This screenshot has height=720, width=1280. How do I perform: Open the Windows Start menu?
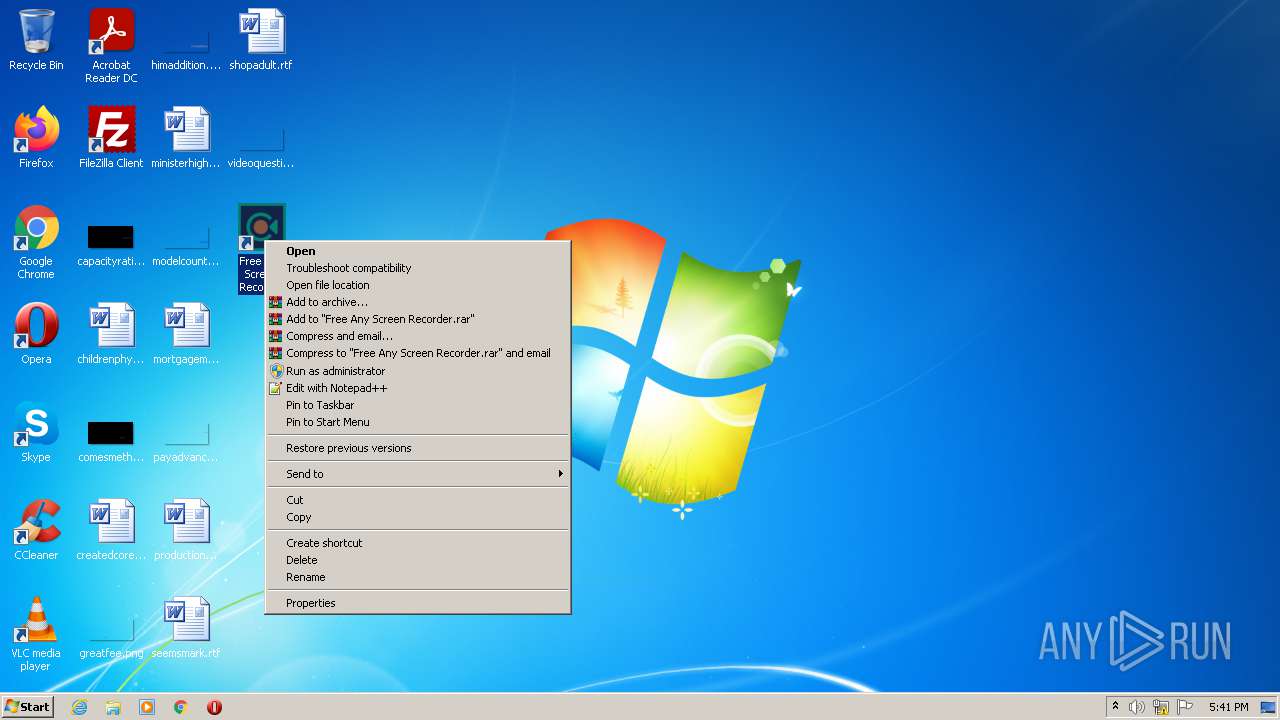tap(28, 707)
